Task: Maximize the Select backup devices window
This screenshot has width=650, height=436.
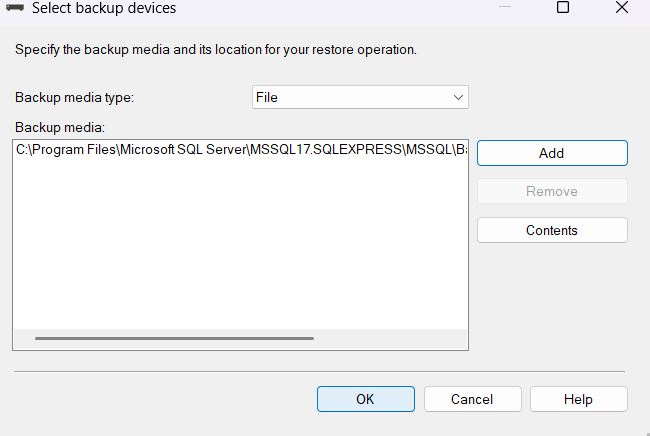Action: point(563,8)
